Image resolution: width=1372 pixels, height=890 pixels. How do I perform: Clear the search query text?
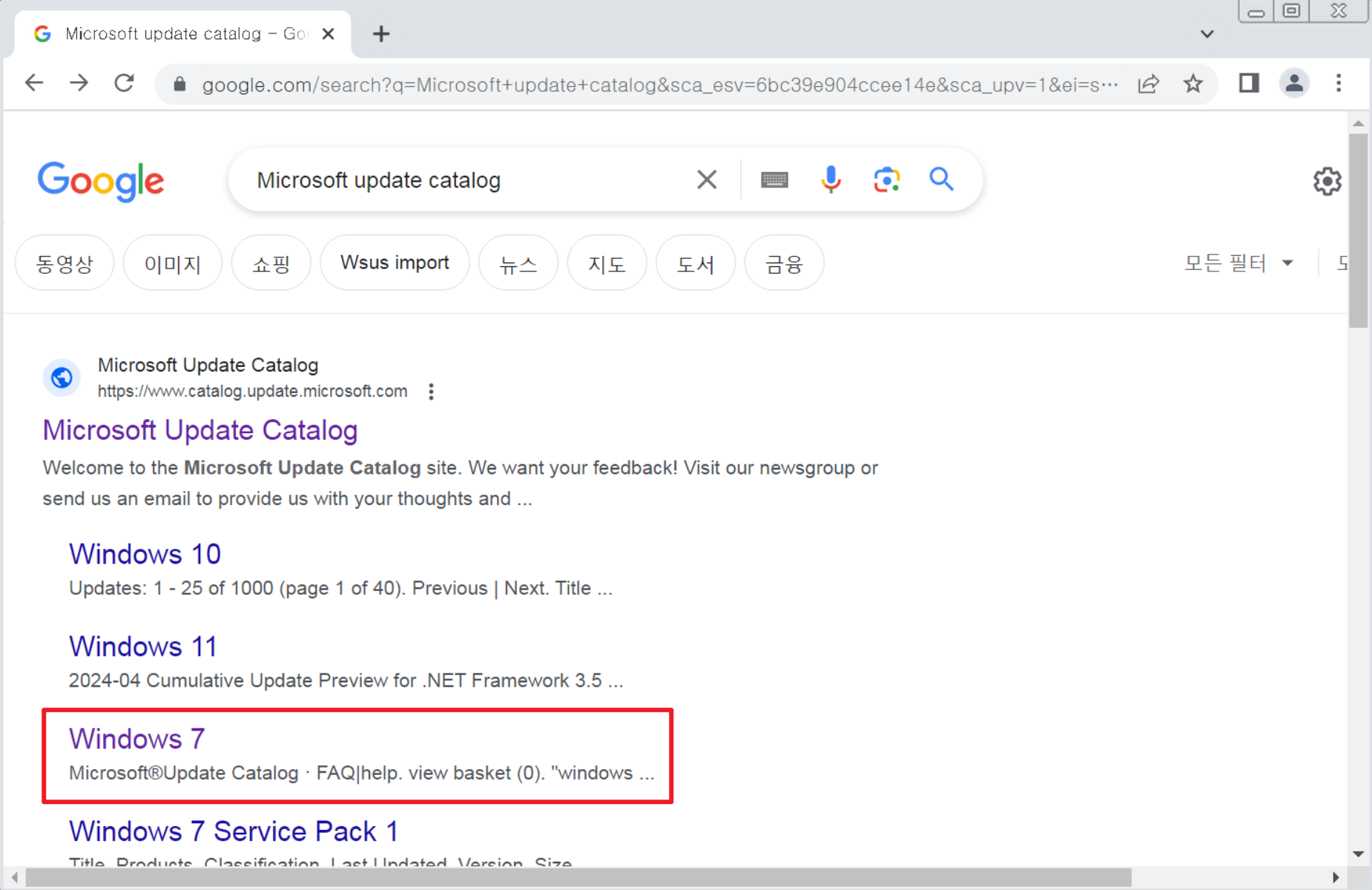pos(707,179)
